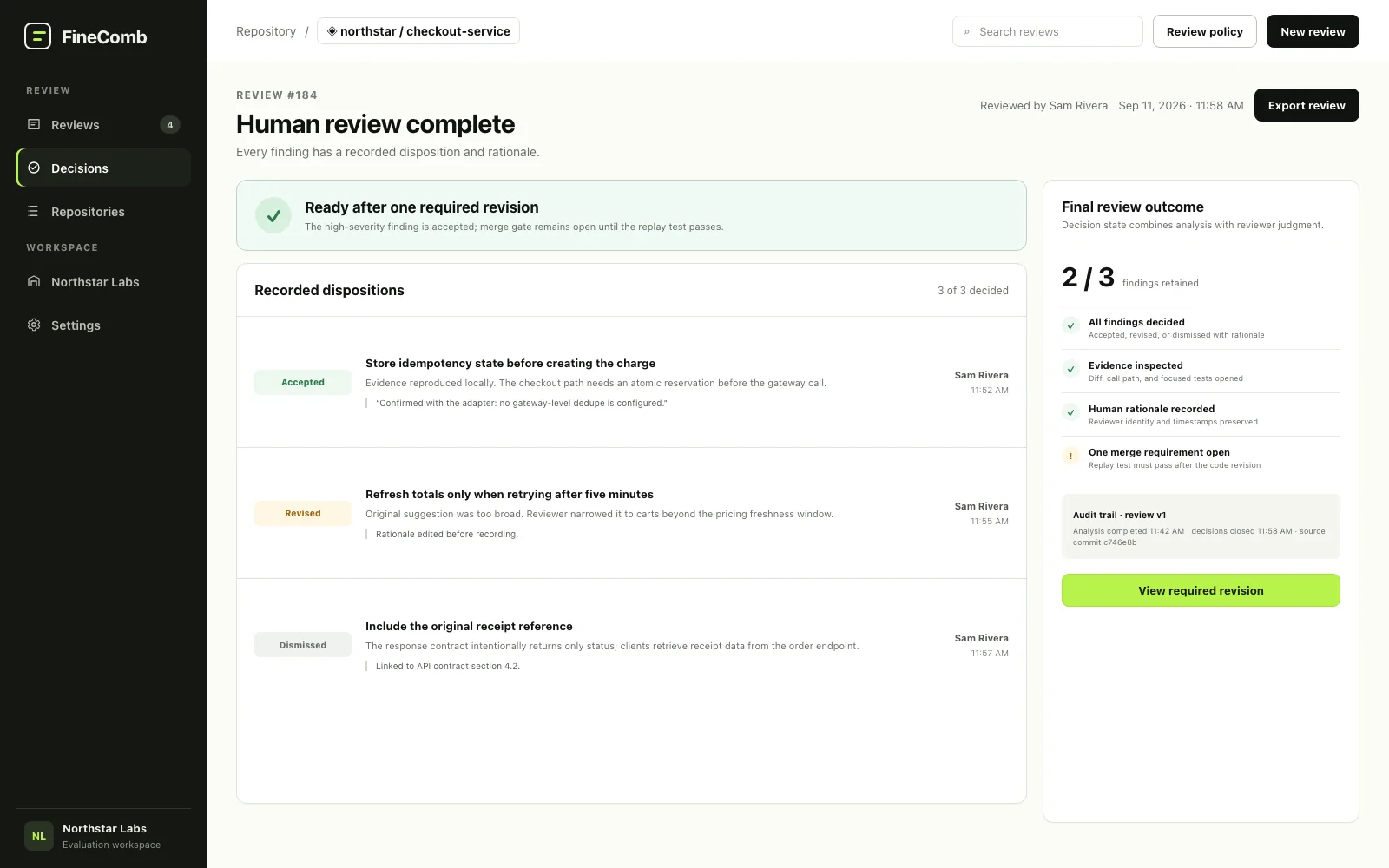Screen dimensions: 1389x868
Task: Click 'Linked to API contract section 4.2.' note
Action: tap(448, 666)
